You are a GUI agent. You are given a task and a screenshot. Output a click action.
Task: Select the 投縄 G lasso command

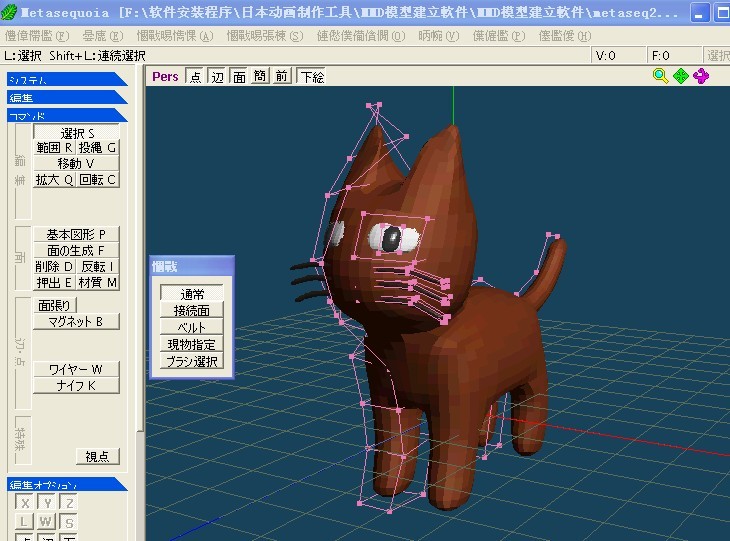[x=98, y=148]
